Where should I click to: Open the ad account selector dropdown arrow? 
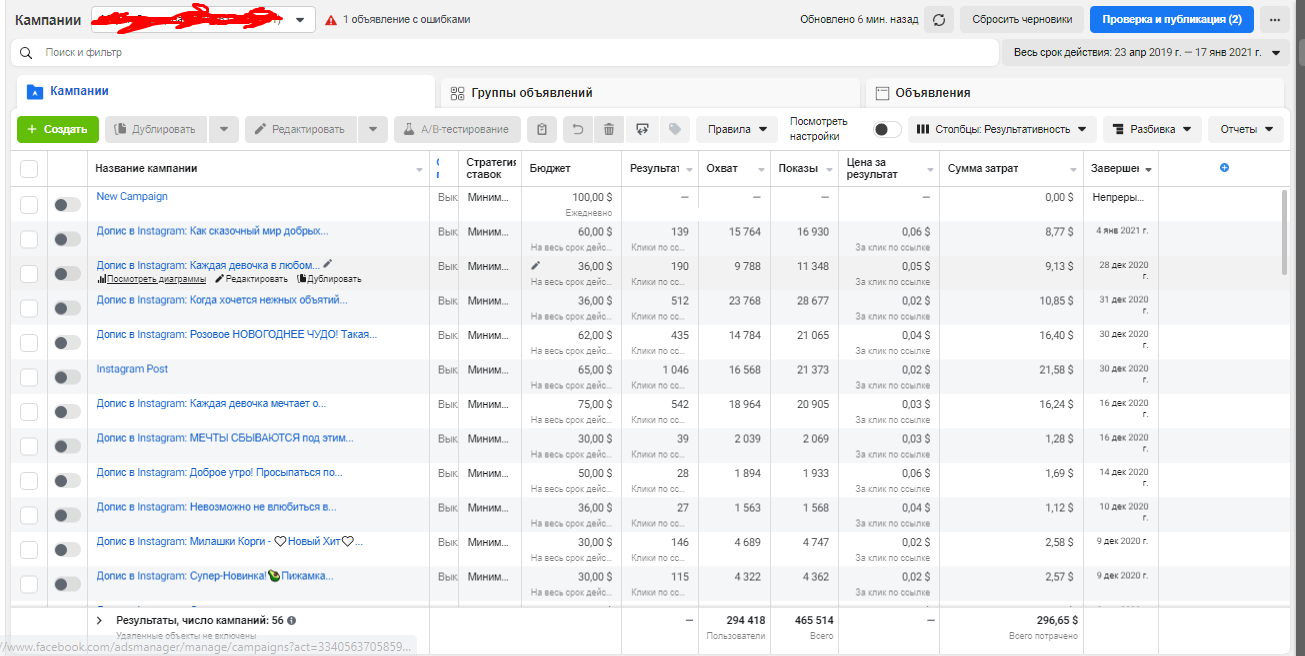[300, 20]
